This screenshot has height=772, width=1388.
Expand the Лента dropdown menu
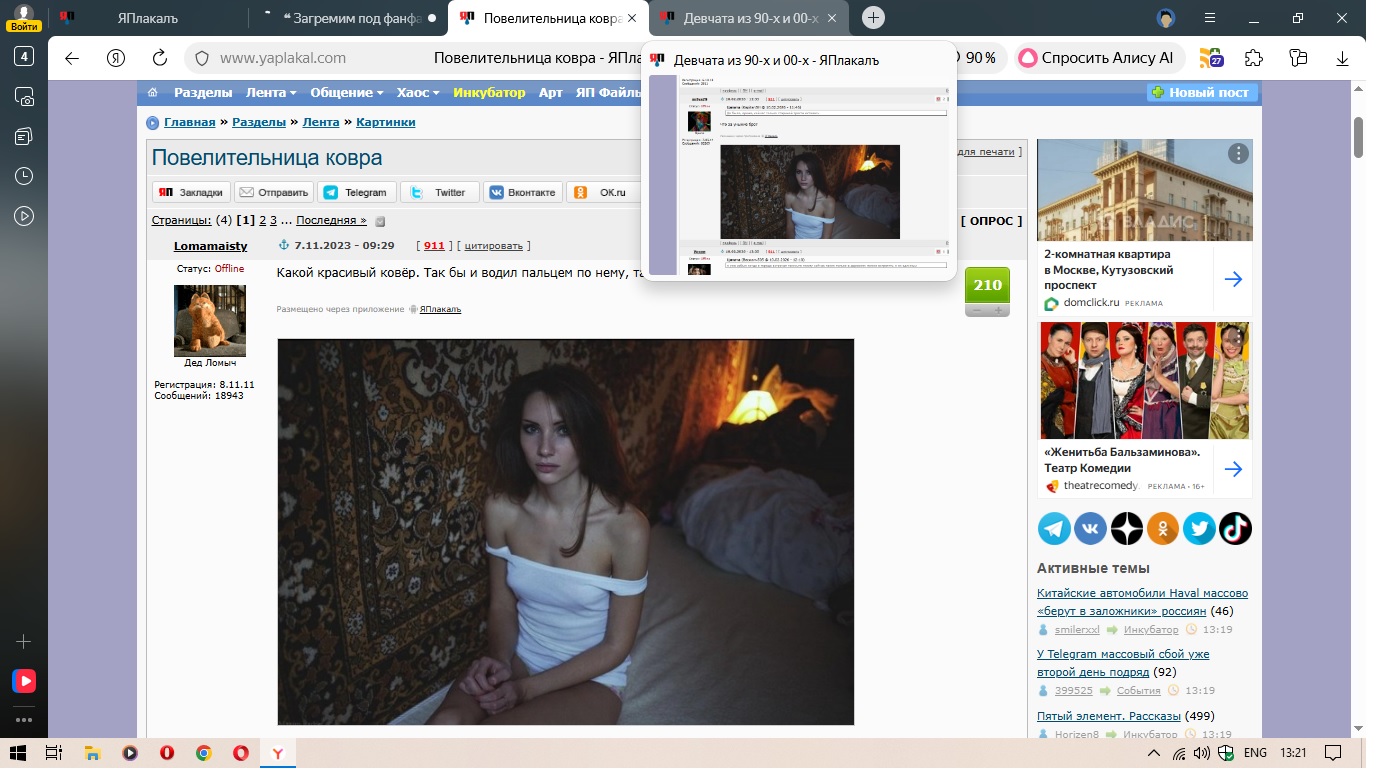271,93
